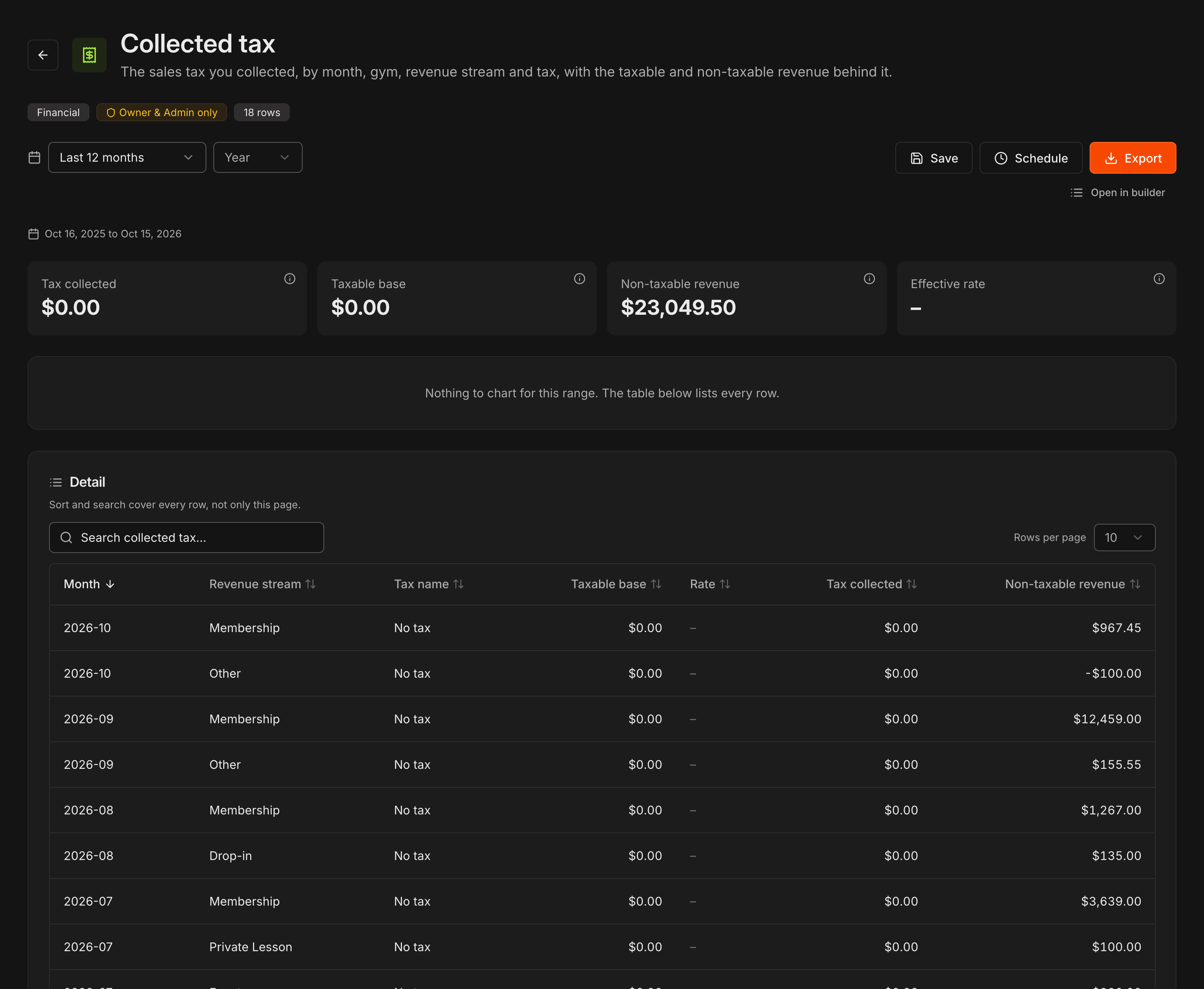Click the Search collected tax field
The height and width of the screenshot is (989, 1204).
tap(186, 537)
